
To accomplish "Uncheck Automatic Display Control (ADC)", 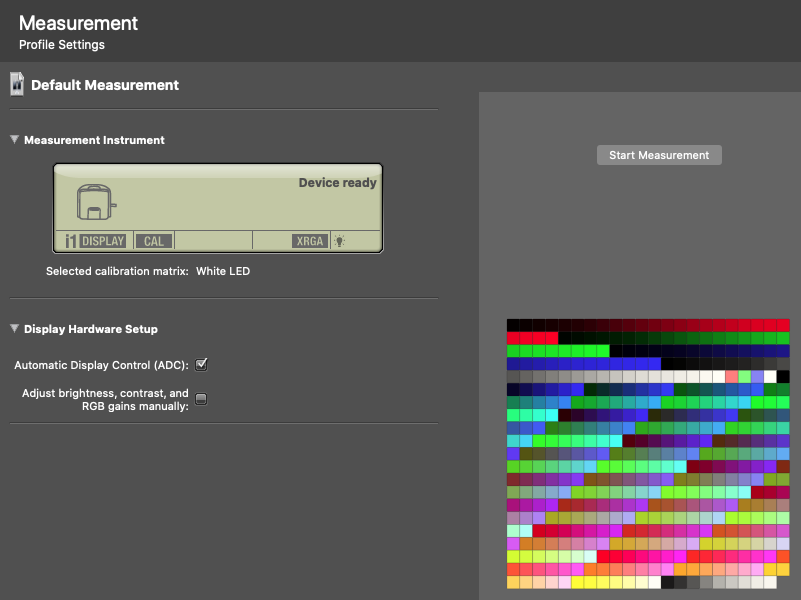I will coord(201,365).
